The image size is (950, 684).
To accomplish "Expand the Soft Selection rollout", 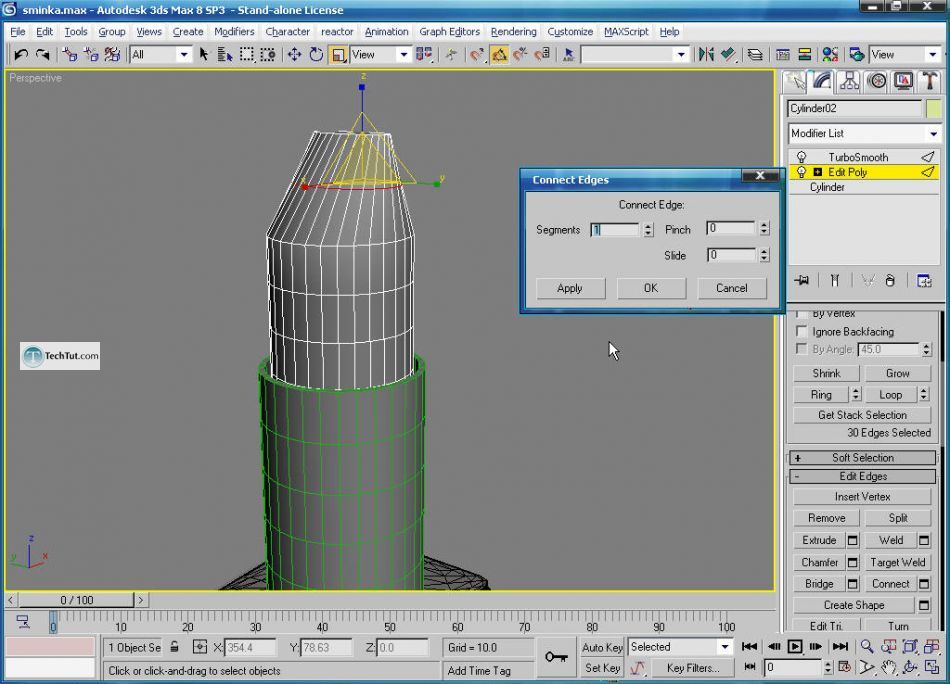I will point(863,457).
